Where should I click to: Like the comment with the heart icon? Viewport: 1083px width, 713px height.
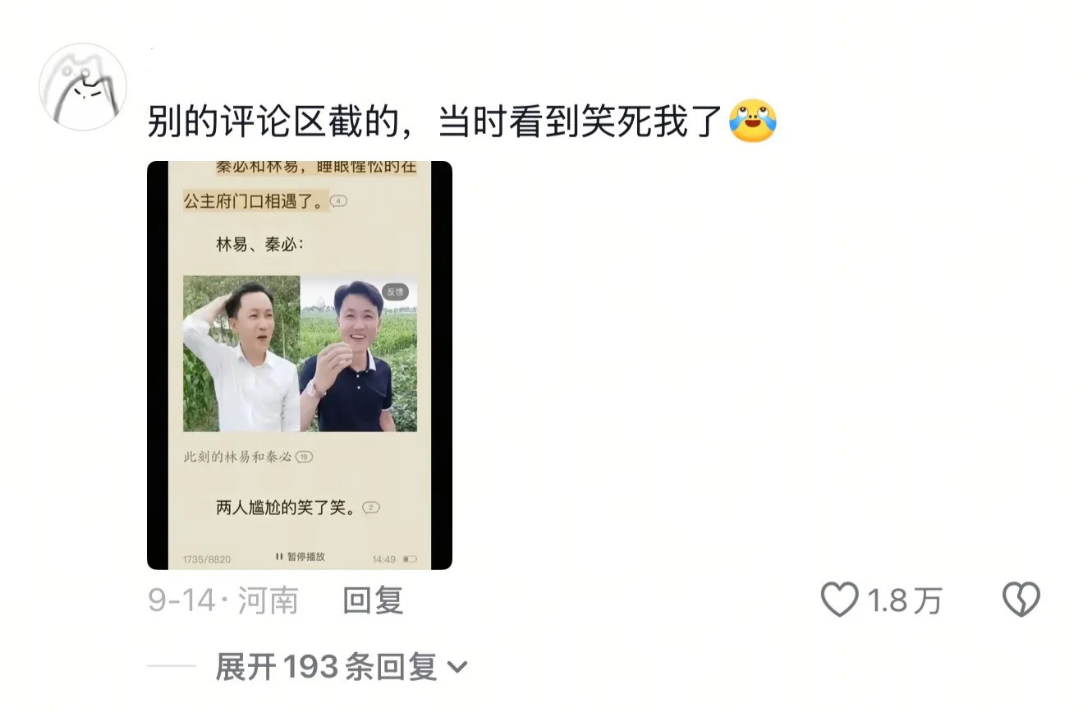click(x=839, y=599)
